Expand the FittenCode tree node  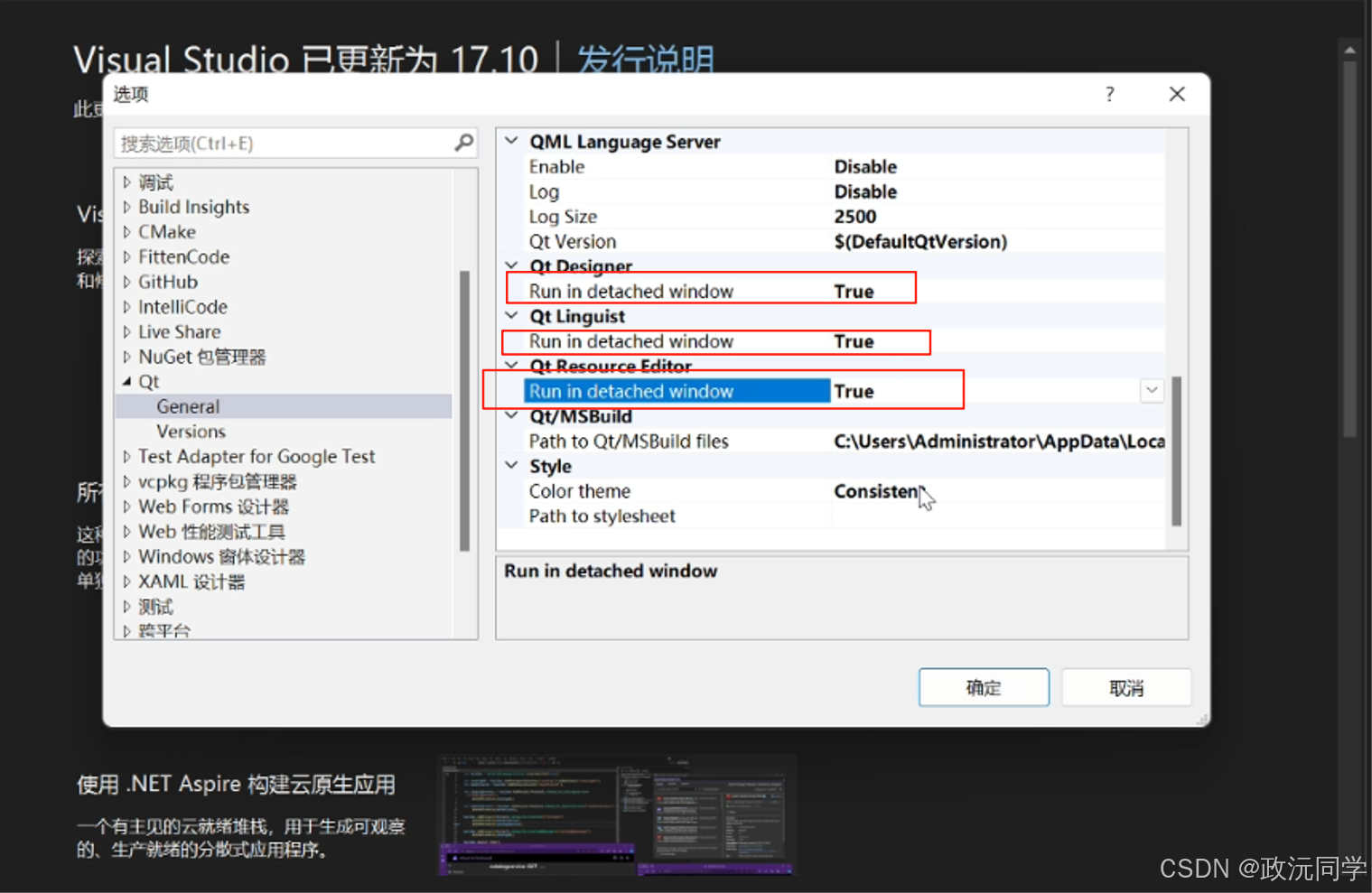click(x=126, y=257)
